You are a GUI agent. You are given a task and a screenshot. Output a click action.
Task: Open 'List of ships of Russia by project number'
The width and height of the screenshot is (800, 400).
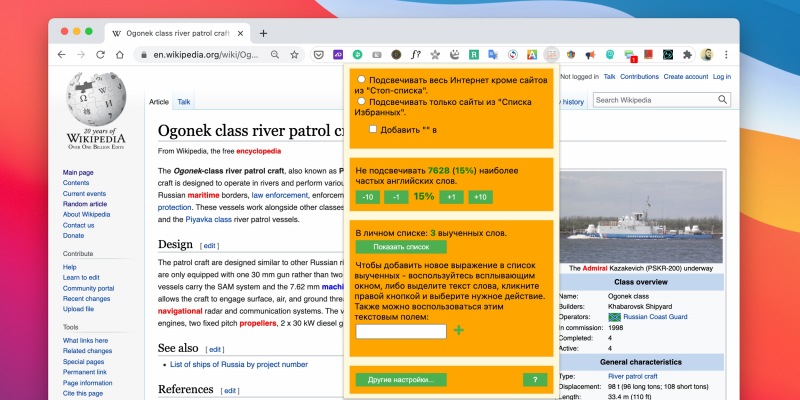point(239,364)
